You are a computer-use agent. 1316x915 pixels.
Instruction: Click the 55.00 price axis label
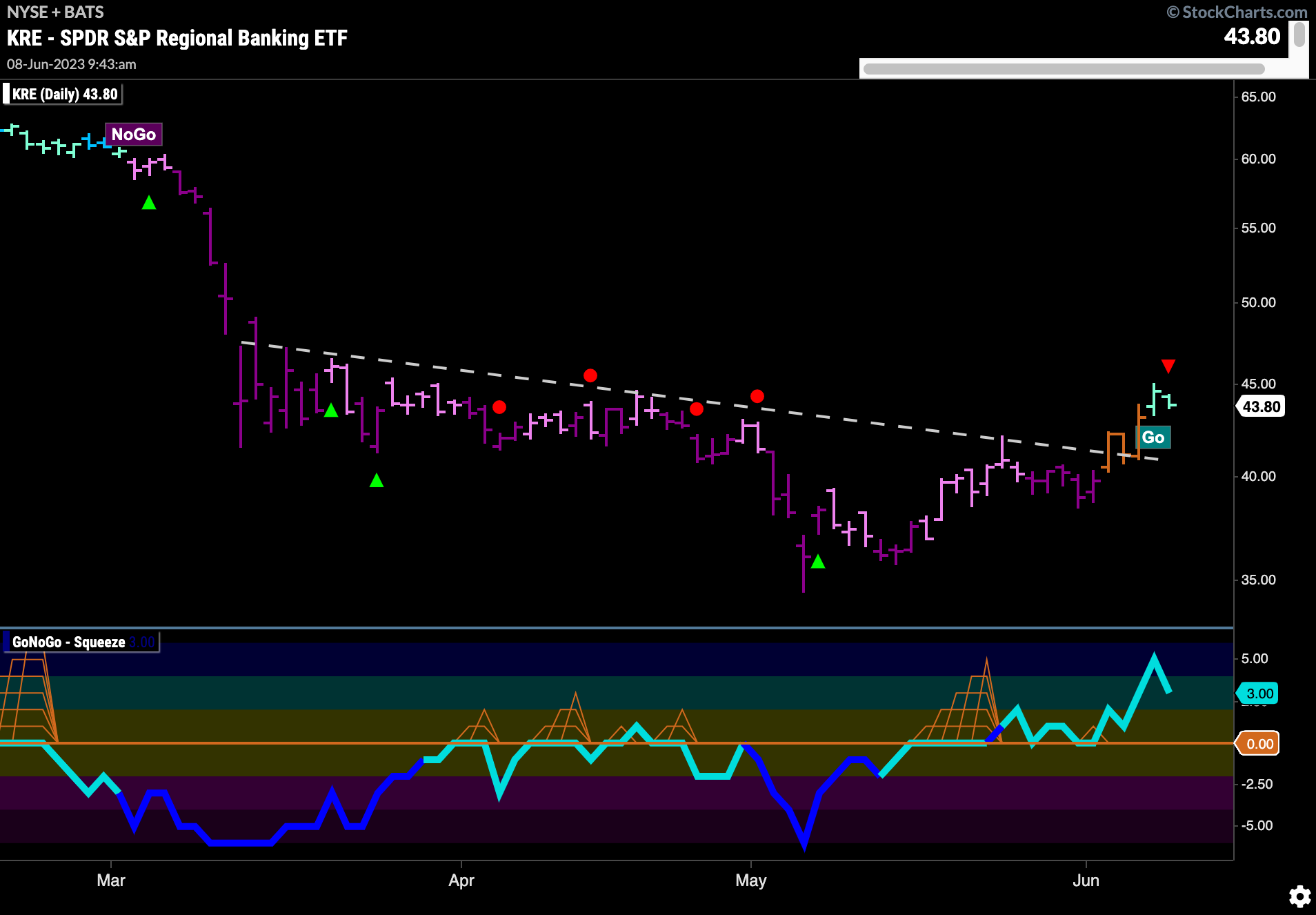[1259, 228]
